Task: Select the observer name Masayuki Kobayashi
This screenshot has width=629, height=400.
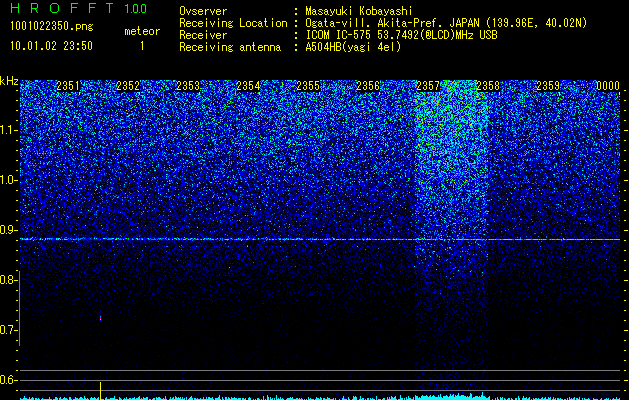Action: (359, 11)
